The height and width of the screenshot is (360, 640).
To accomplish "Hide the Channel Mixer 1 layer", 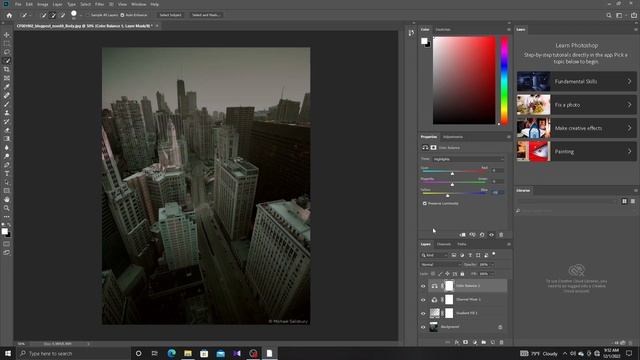I will click(423, 300).
